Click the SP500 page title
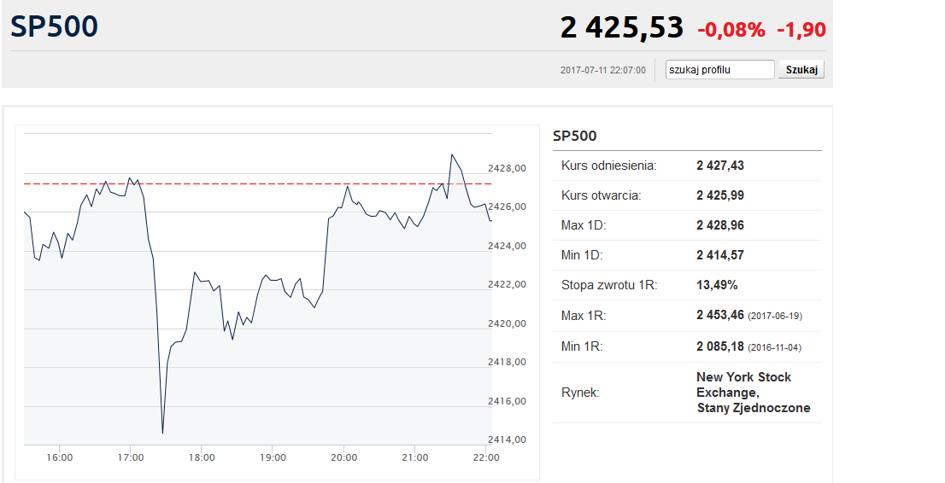The height and width of the screenshot is (483, 945). pos(54,27)
